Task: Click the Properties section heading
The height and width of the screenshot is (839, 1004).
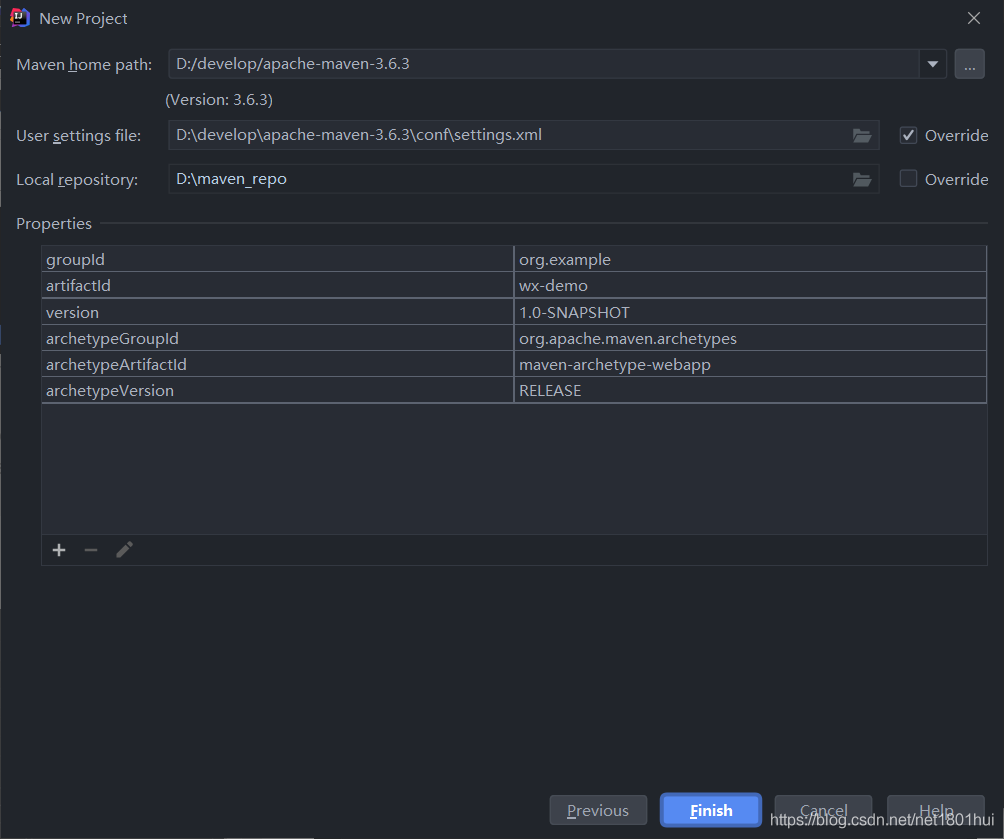Action: tap(54, 224)
